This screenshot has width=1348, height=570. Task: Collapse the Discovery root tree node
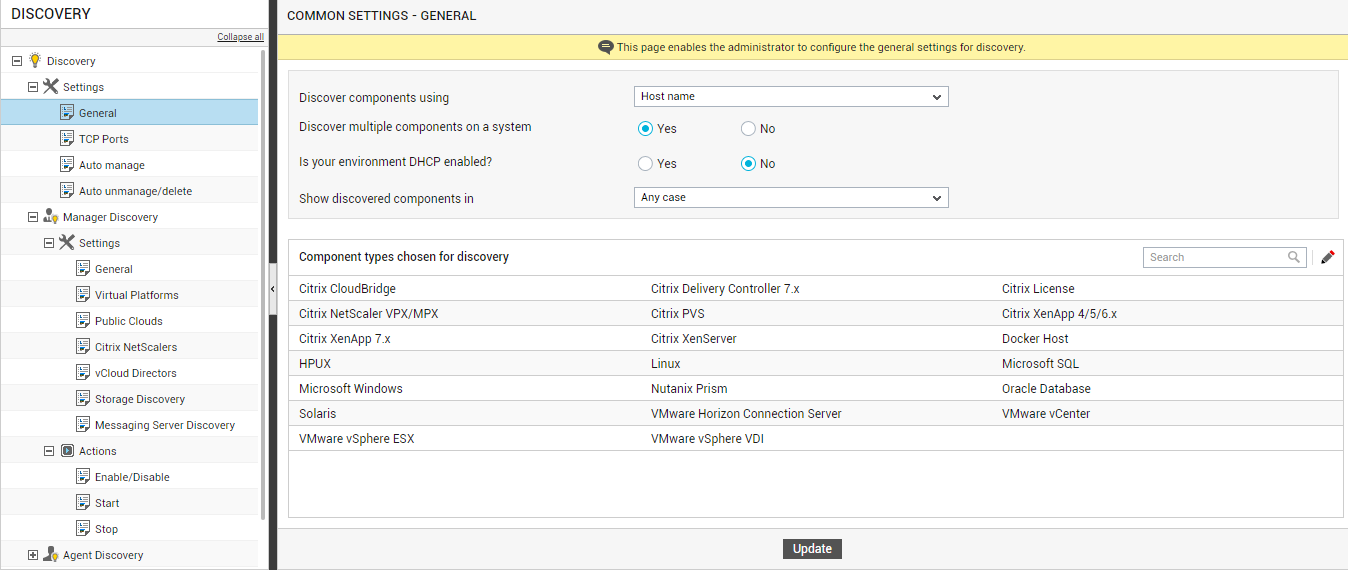17,61
